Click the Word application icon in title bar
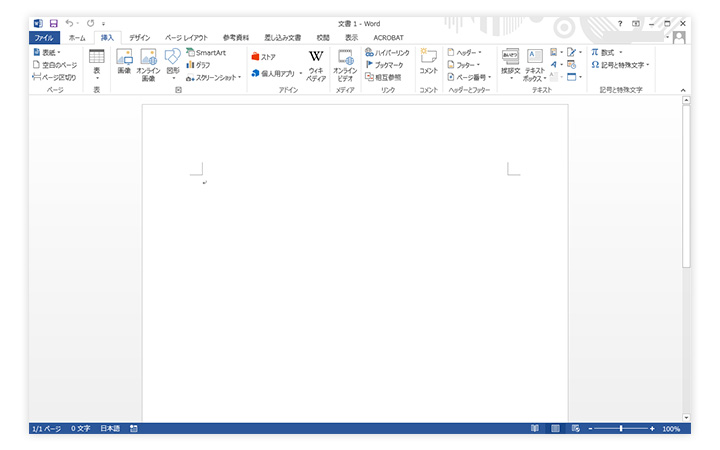The image size is (720, 450). (x=38, y=23)
